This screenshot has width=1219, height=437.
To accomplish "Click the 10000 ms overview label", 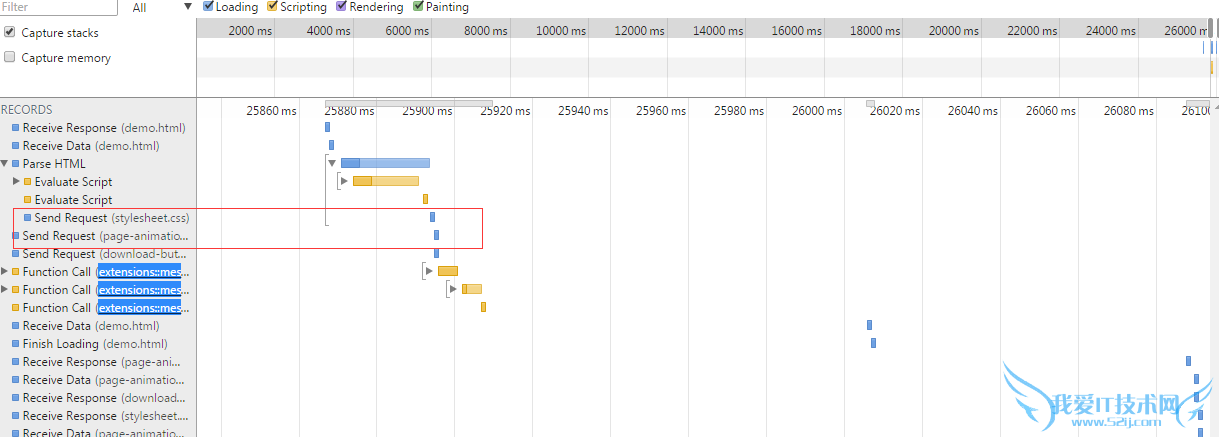I will (x=561, y=31).
